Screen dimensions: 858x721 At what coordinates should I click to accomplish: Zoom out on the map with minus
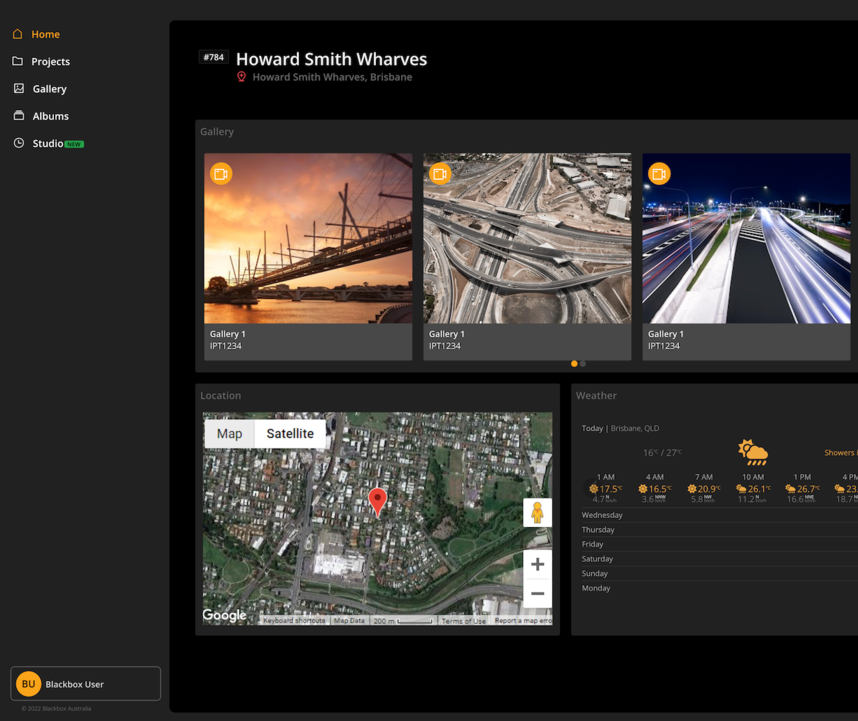pos(537,594)
